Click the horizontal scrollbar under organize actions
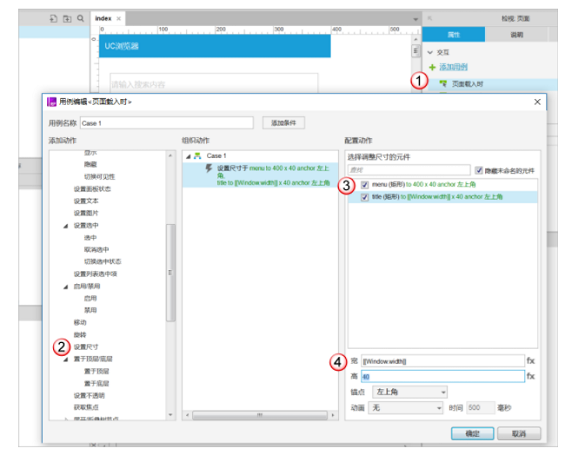 (259, 415)
